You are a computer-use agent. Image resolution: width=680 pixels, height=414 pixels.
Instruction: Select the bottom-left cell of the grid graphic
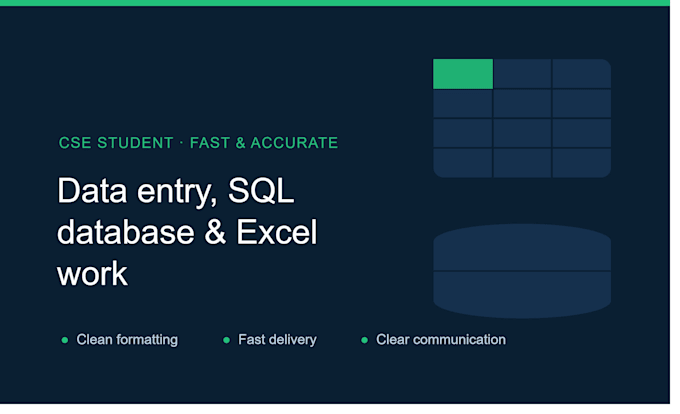pos(463,163)
